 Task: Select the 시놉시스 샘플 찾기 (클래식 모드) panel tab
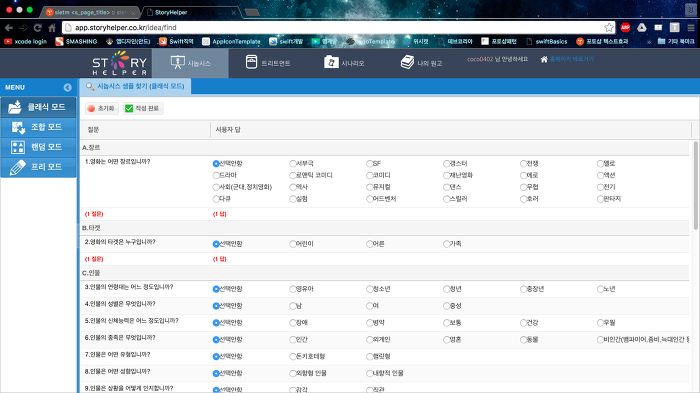(x=135, y=86)
